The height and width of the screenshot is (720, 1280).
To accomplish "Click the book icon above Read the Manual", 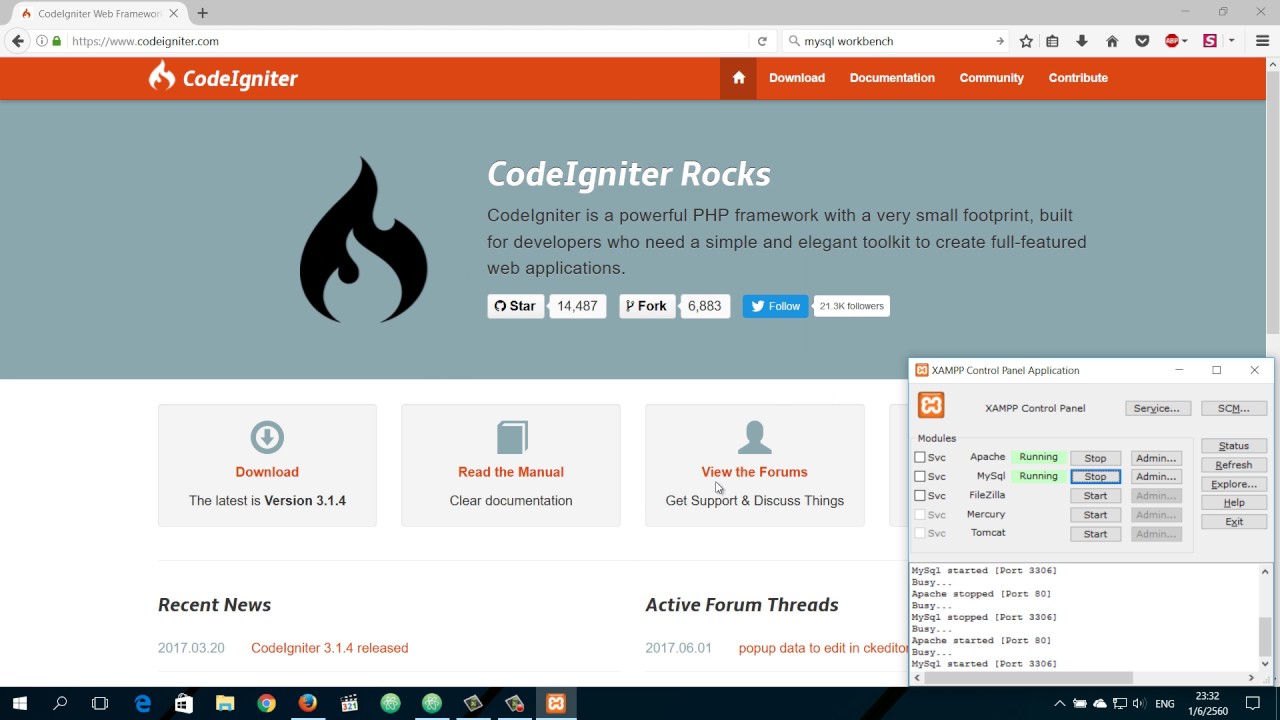I will (x=511, y=437).
